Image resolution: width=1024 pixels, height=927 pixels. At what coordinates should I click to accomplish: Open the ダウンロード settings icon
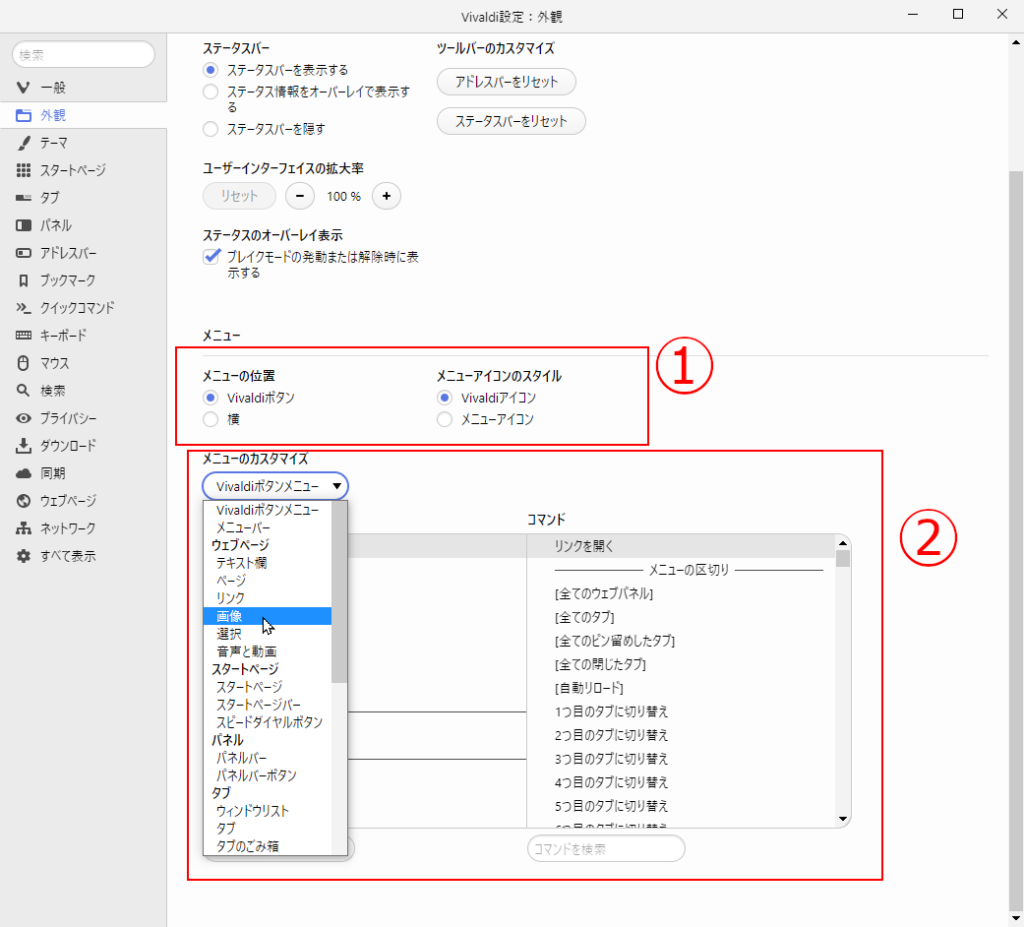(x=23, y=446)
